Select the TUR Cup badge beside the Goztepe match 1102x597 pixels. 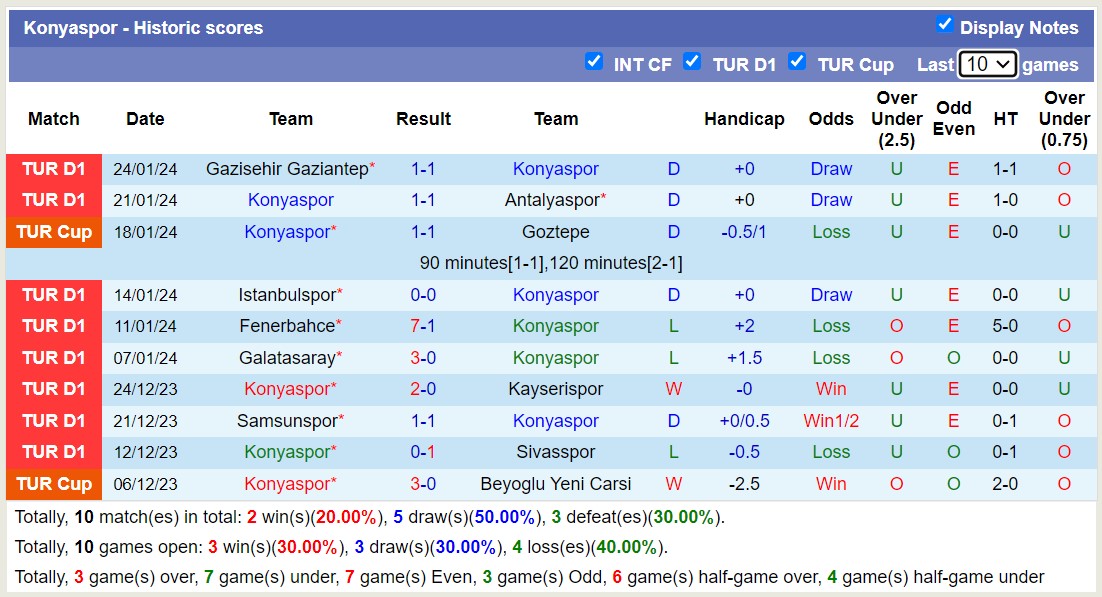point(54,231)
